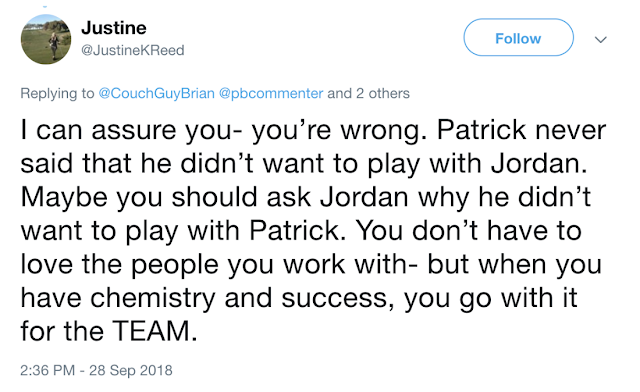Click tweet line starting "I can assure you"
This screenshot has width=640, height=392.
[313, 131]
